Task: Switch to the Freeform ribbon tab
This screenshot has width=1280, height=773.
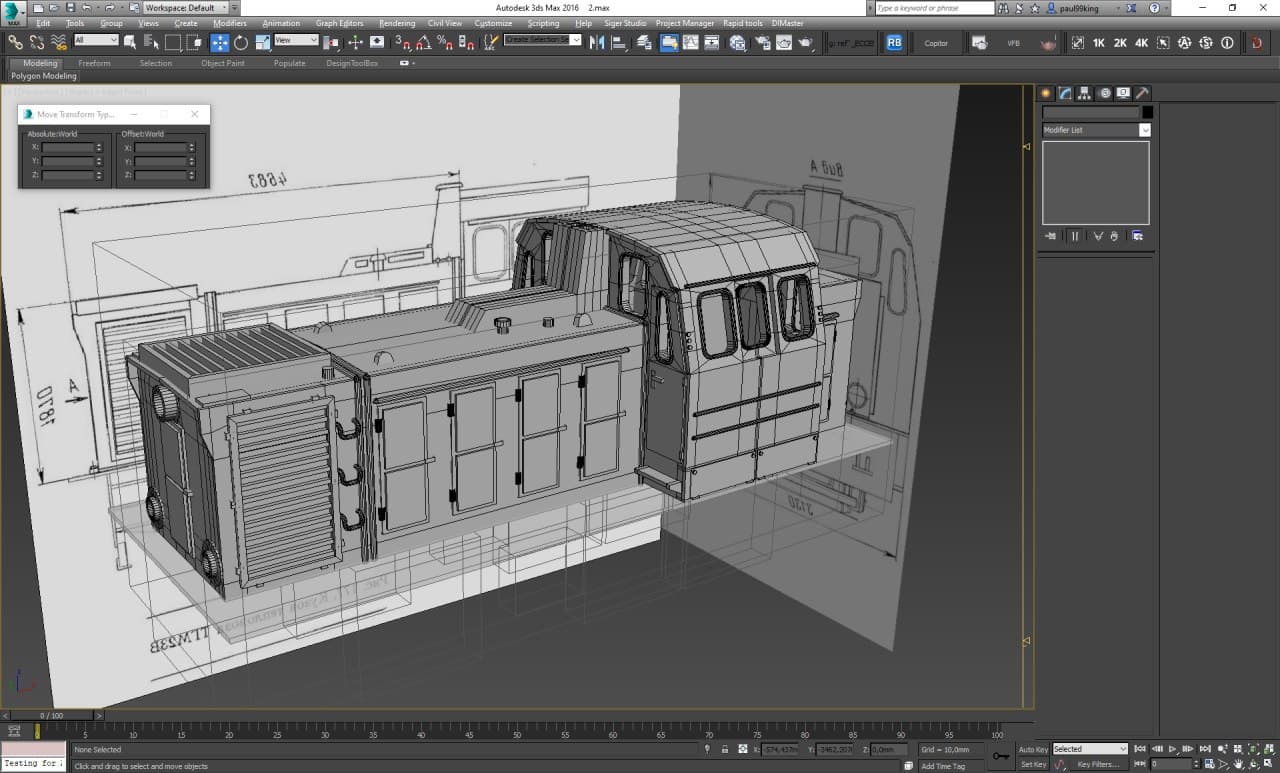Action: coord(94,63)
